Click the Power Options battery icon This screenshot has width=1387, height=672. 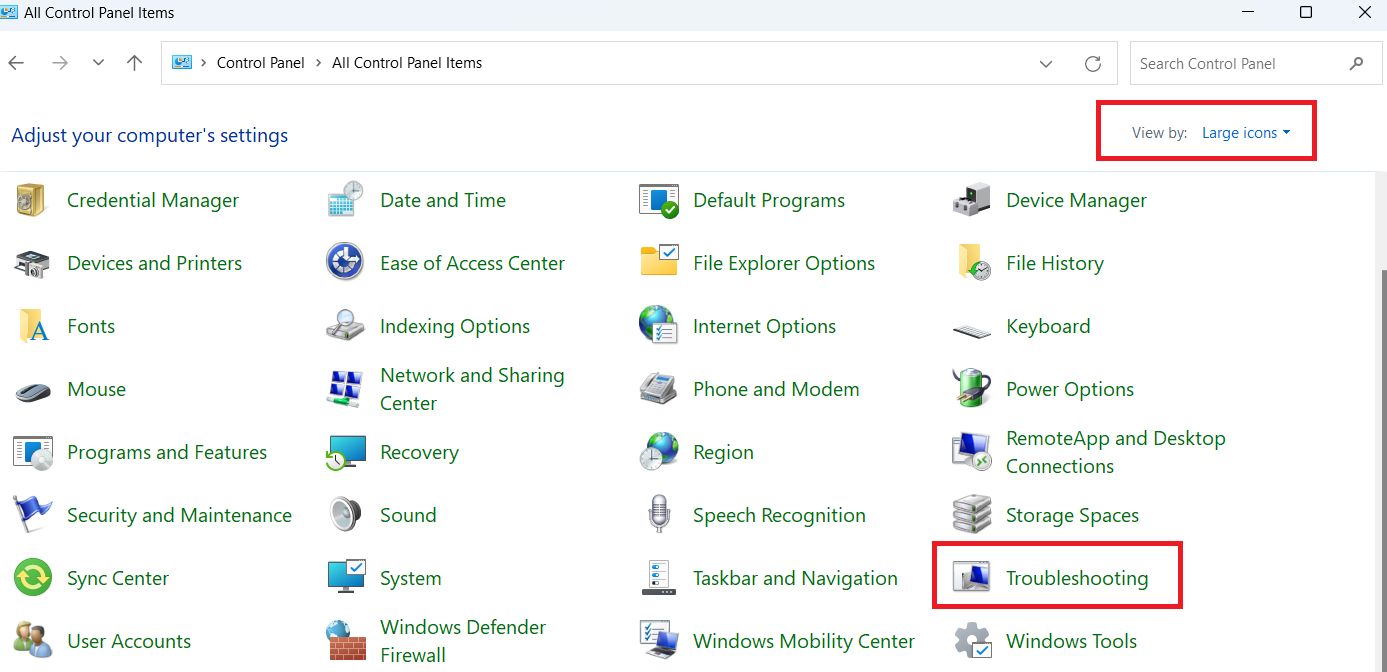[x=971, y=389]
